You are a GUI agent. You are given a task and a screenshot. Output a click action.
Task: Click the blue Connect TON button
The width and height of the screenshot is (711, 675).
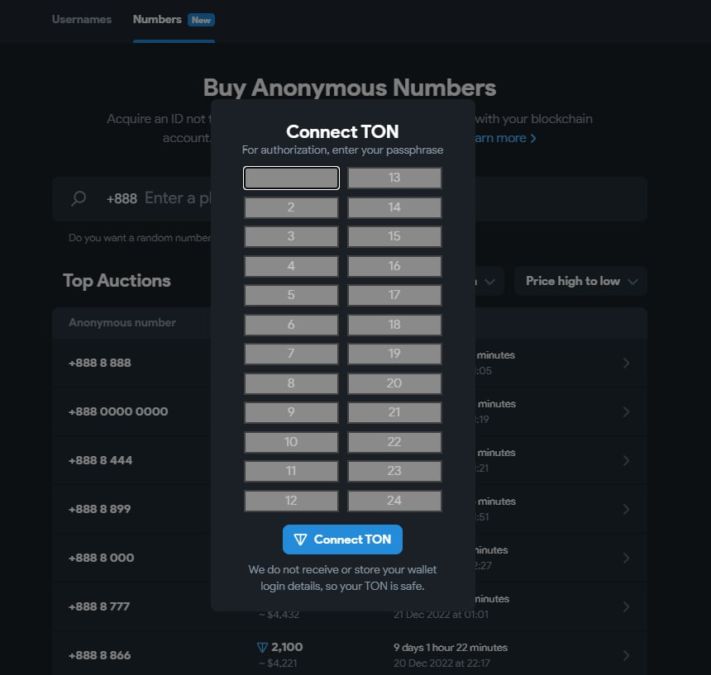point(342,539)
